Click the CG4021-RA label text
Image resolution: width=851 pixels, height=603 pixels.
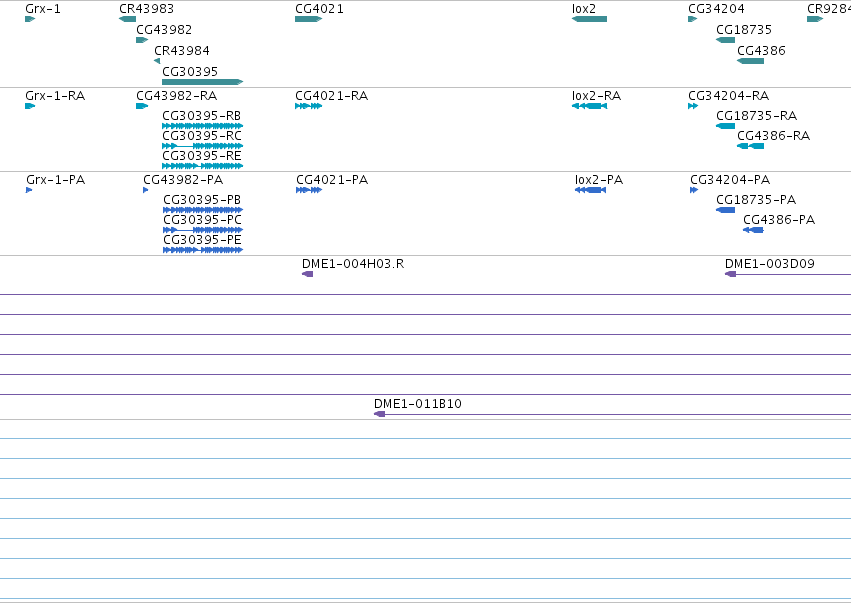[332, 96]
